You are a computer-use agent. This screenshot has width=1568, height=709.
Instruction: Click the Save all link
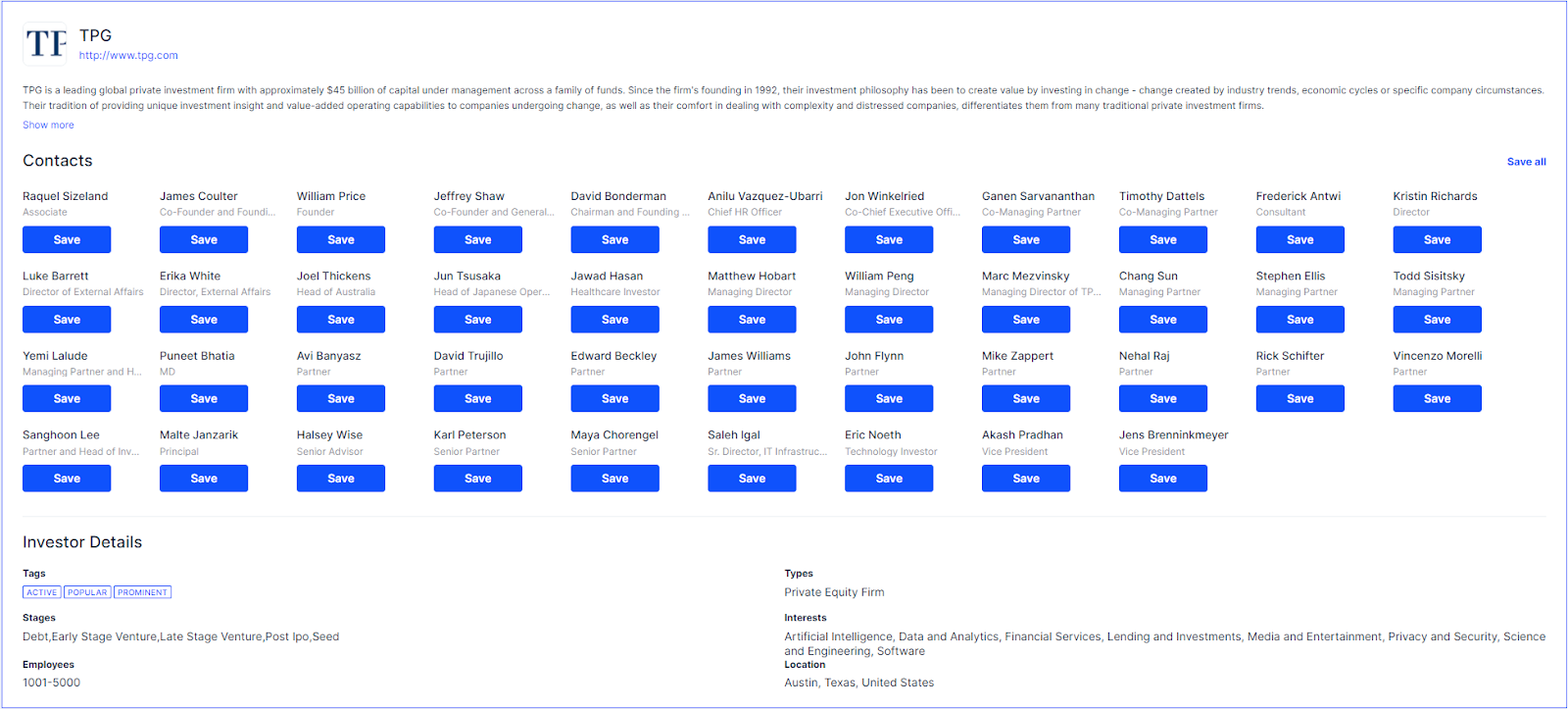[1526, 162]
